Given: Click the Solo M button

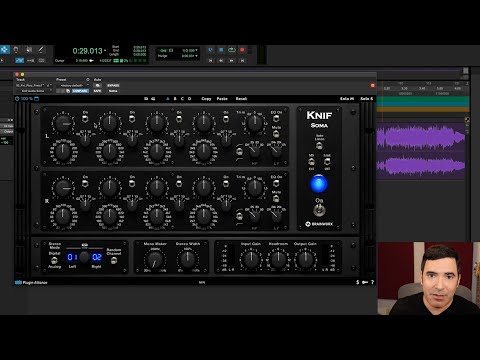Looking at the screenshot, I should (x=347, y=99).
